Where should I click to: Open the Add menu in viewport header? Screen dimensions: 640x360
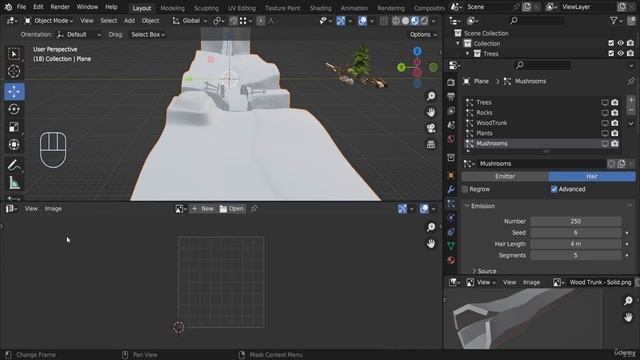pos(129,20)
